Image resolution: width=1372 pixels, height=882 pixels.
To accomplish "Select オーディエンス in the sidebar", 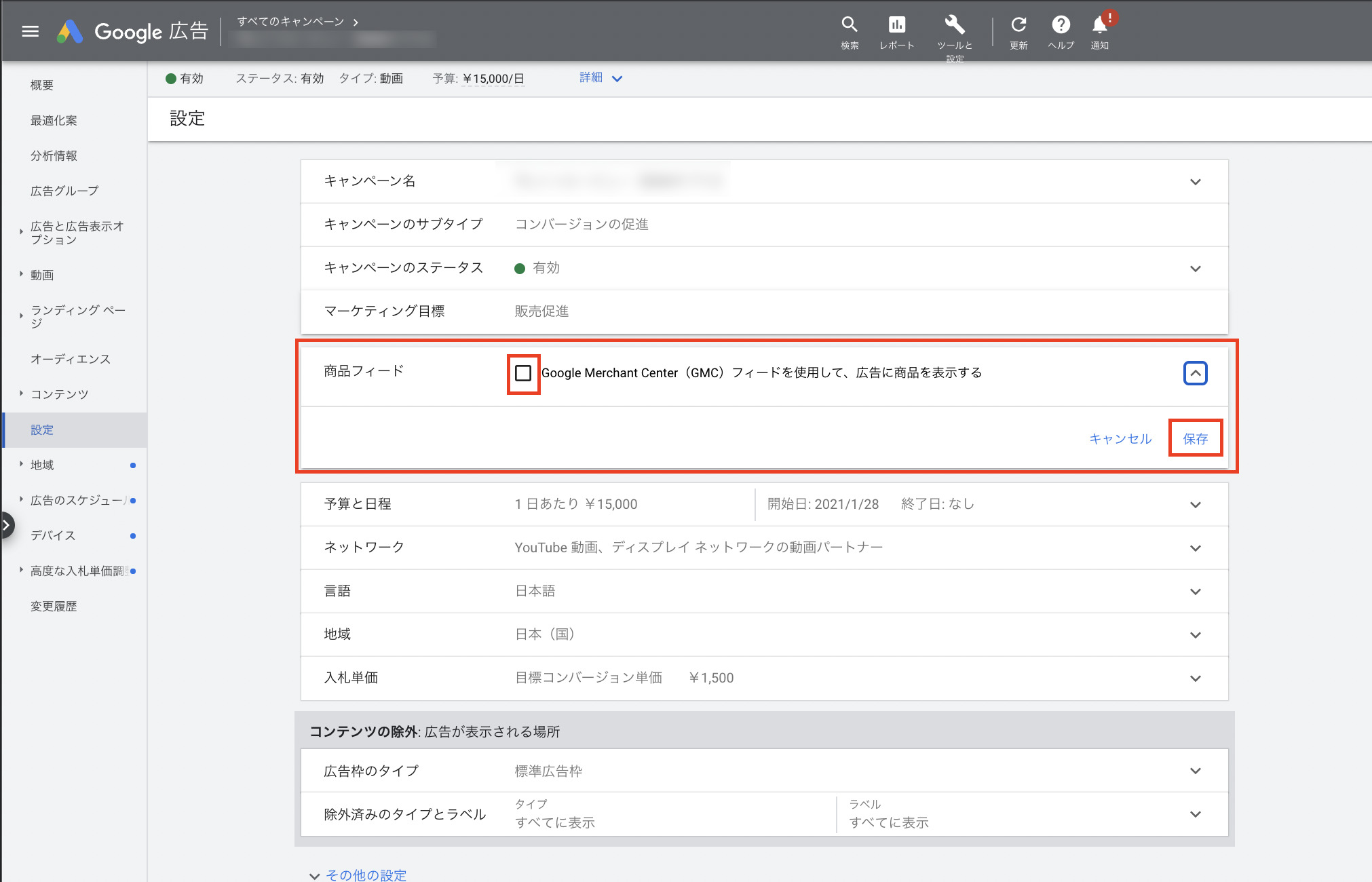I will [x=70, y=359].
